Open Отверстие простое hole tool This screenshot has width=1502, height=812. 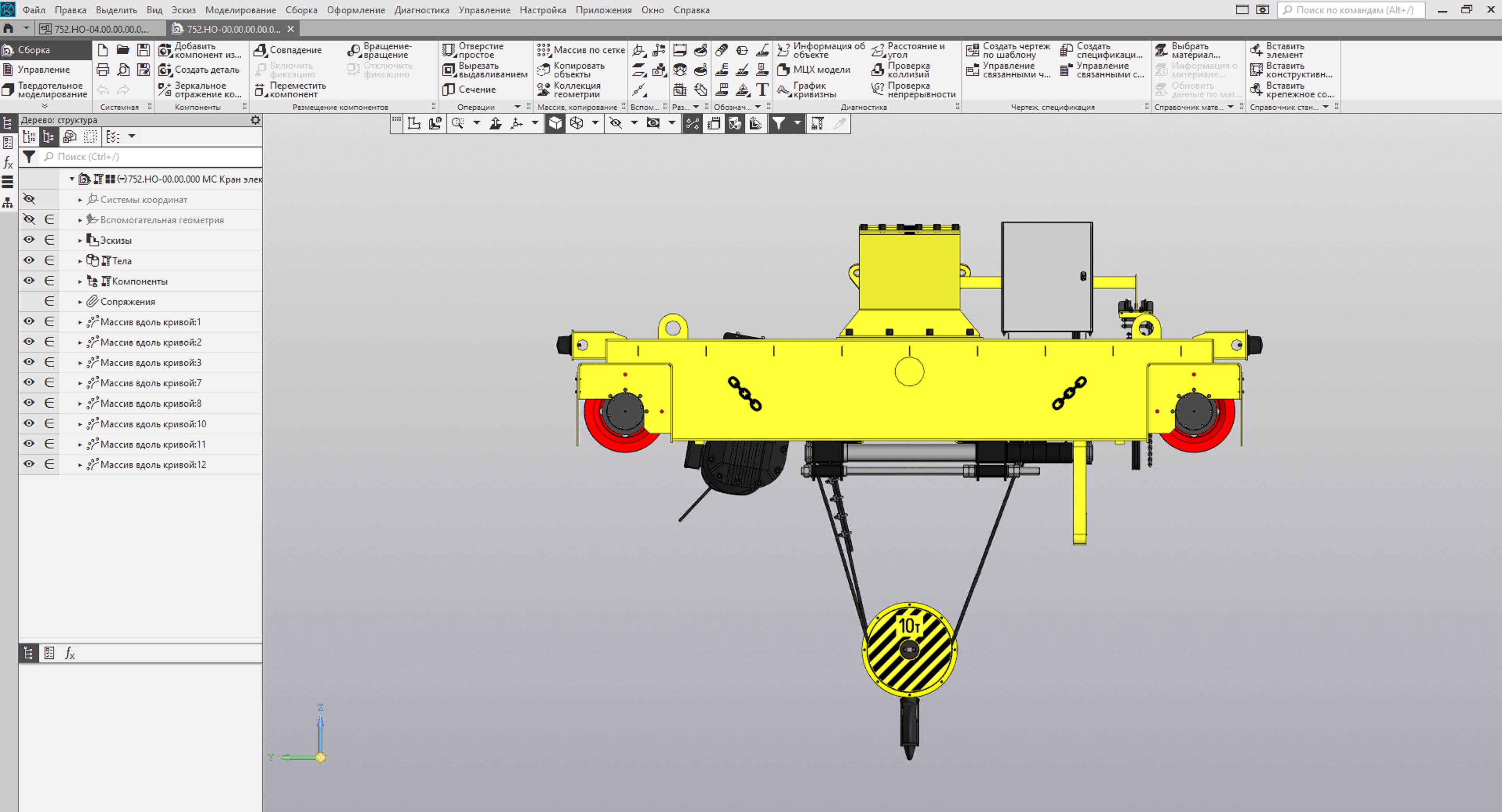[448, 50]
